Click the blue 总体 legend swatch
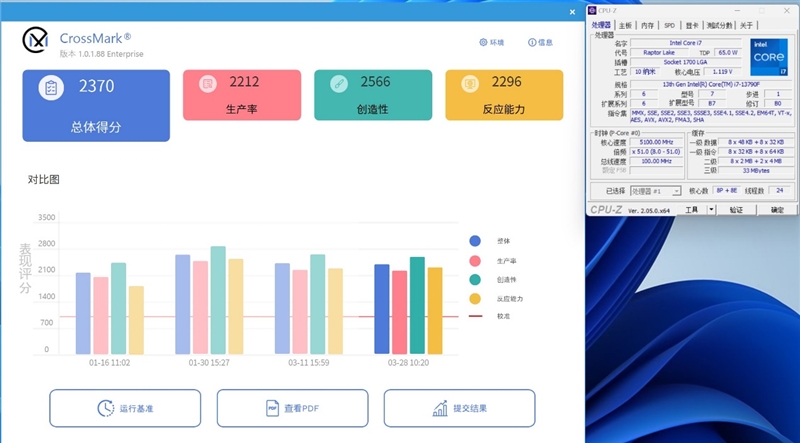800x443 pixels. point(475,241)
